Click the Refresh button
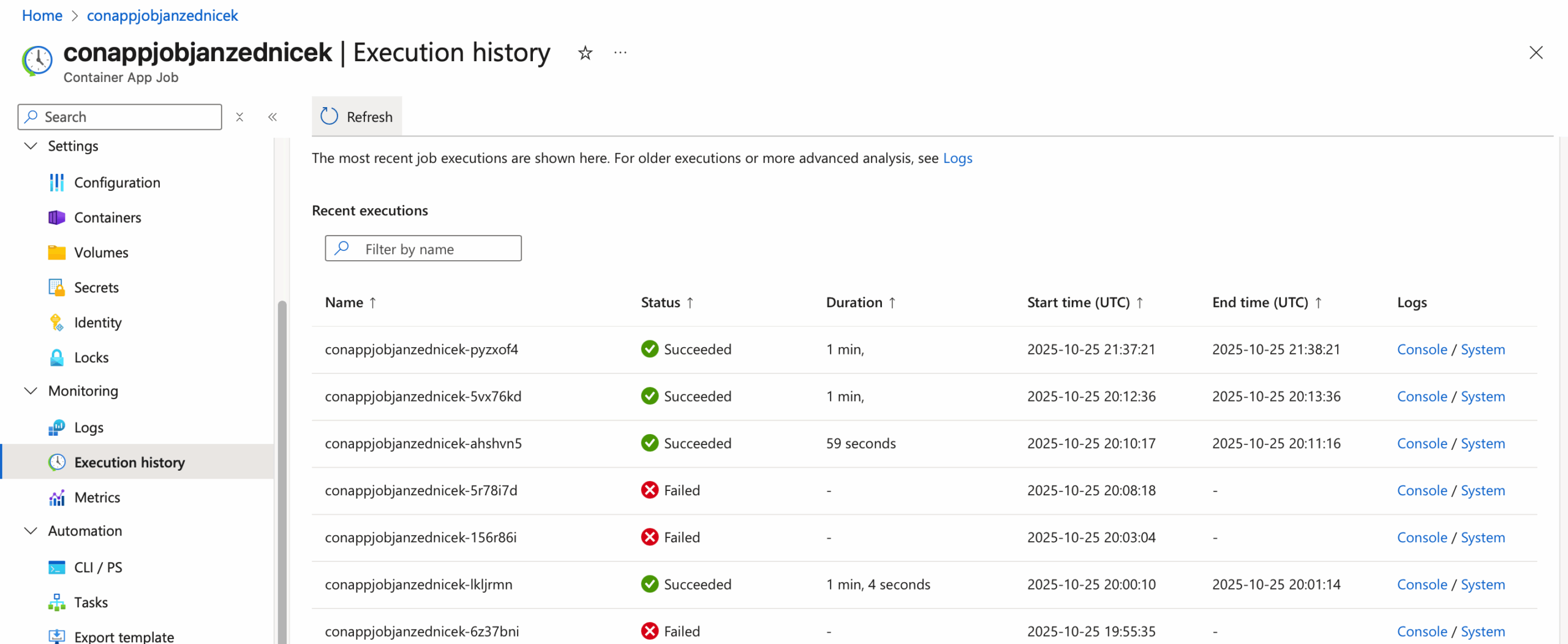 point(356,116)
